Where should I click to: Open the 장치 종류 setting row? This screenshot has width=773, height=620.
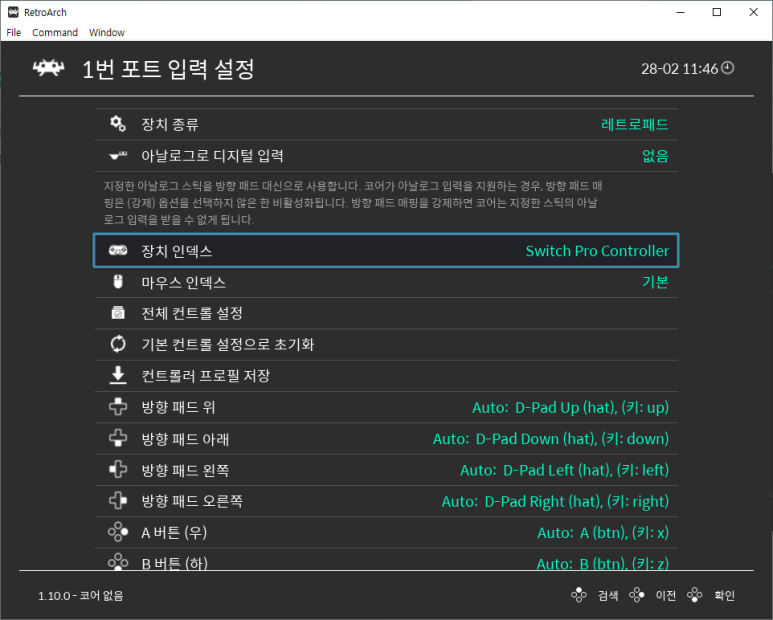[x=386, y=124]
